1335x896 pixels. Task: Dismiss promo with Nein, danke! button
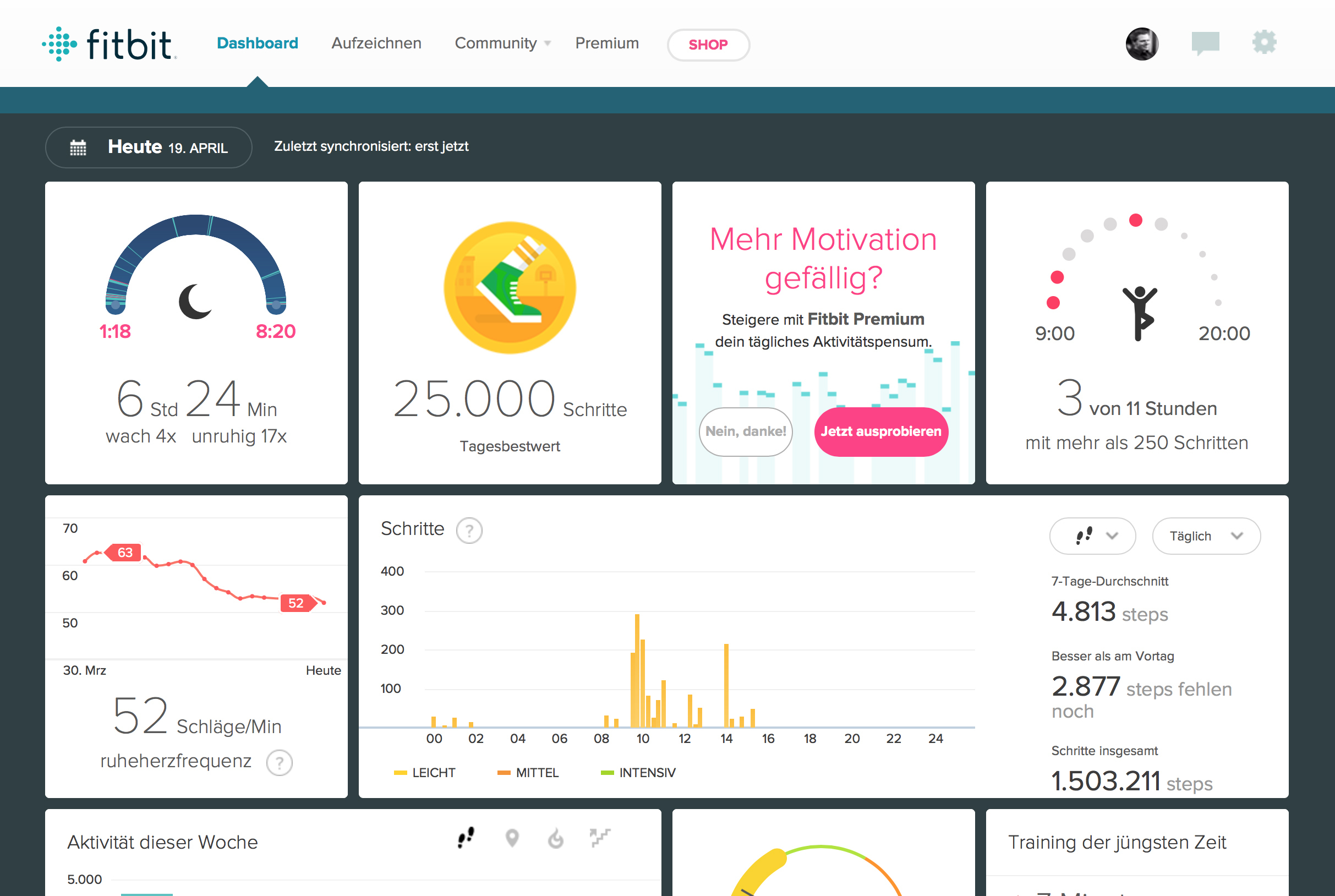click(746, 431)
